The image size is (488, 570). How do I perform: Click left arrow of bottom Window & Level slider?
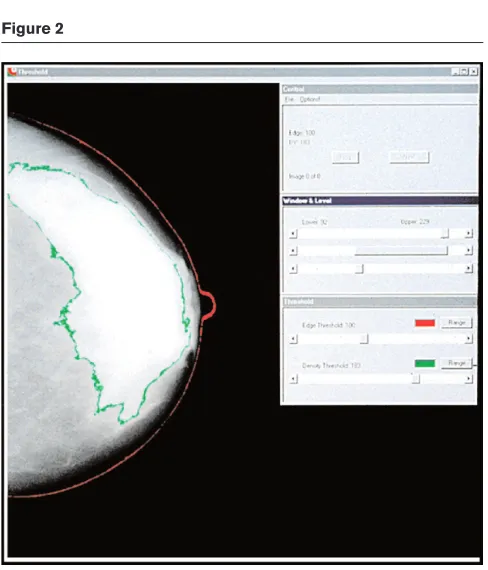[293, 269]
